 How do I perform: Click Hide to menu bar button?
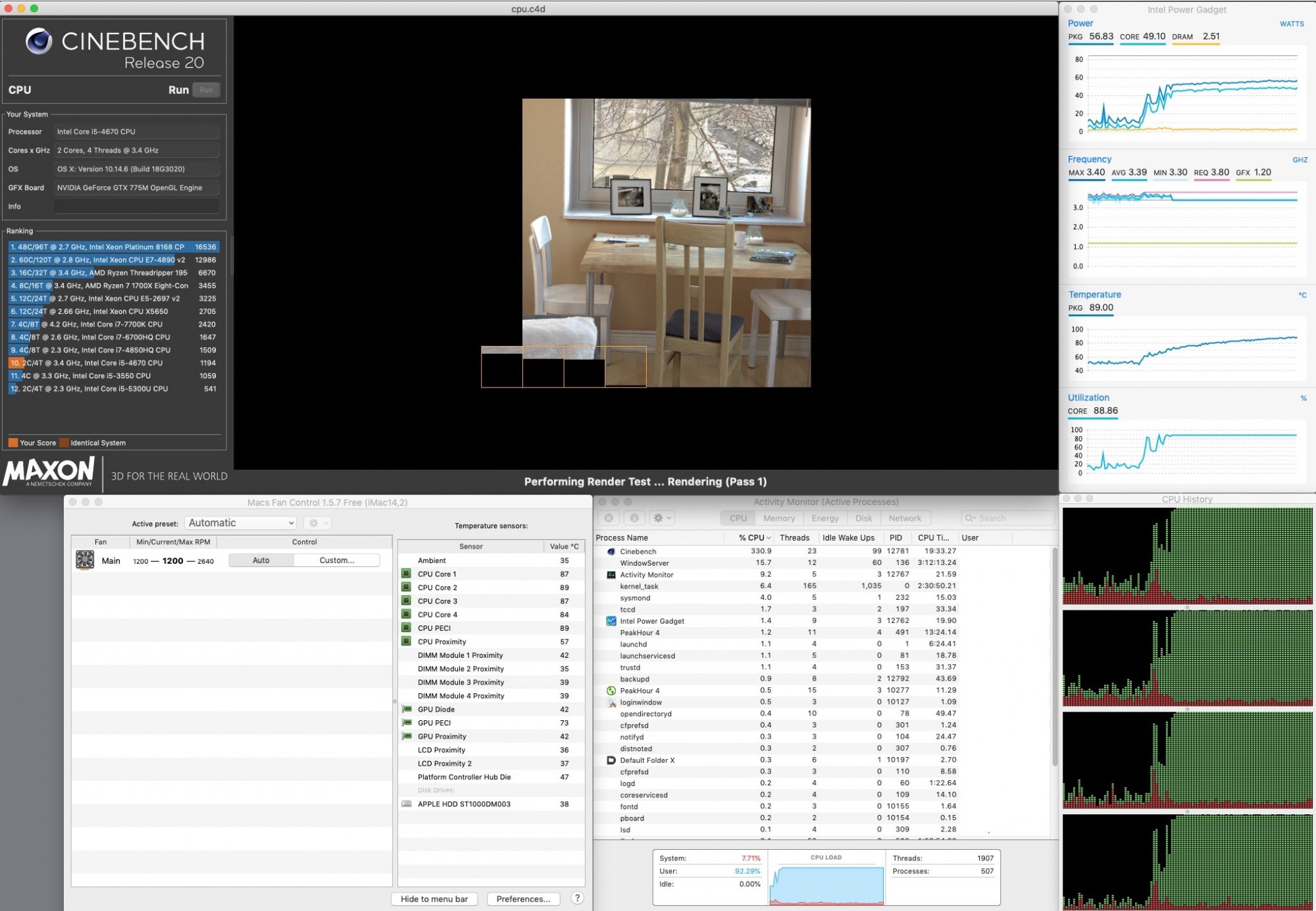click(x=434, y=899)
